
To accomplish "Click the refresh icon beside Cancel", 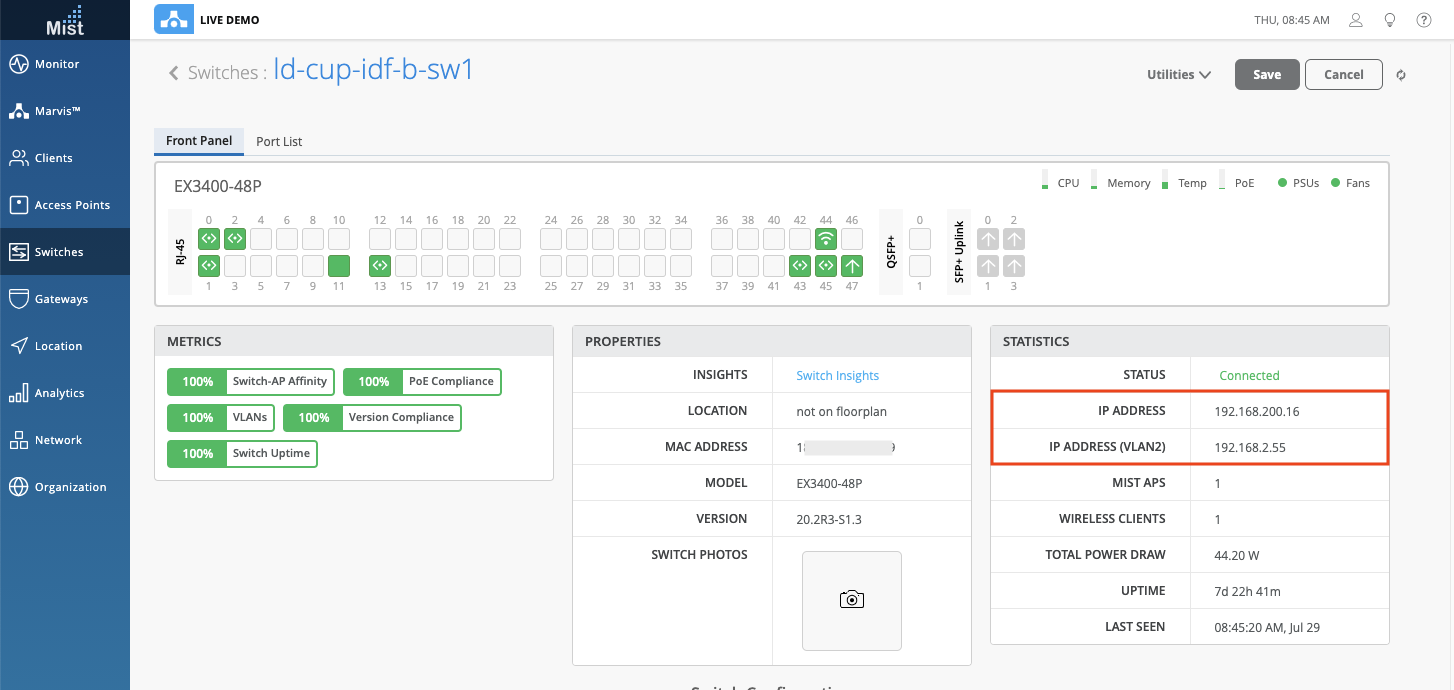I will coord(1401,75).
